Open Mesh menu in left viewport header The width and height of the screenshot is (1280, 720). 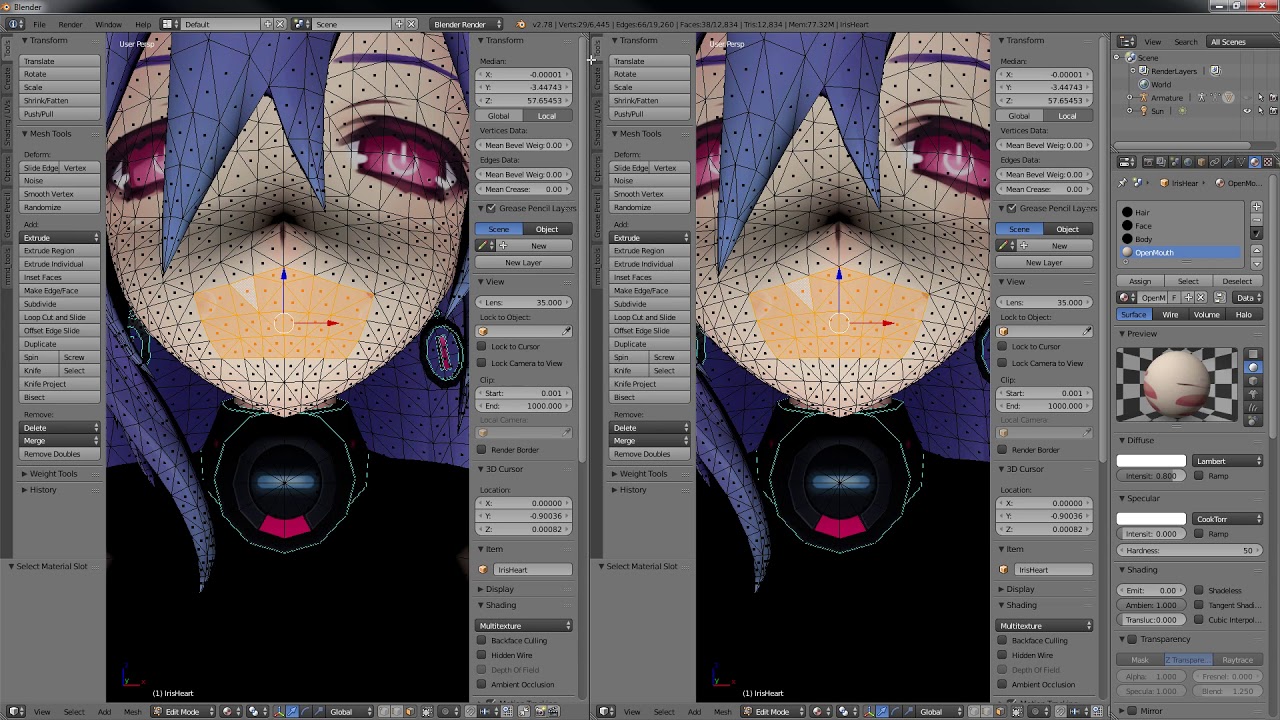click(132, 712)
